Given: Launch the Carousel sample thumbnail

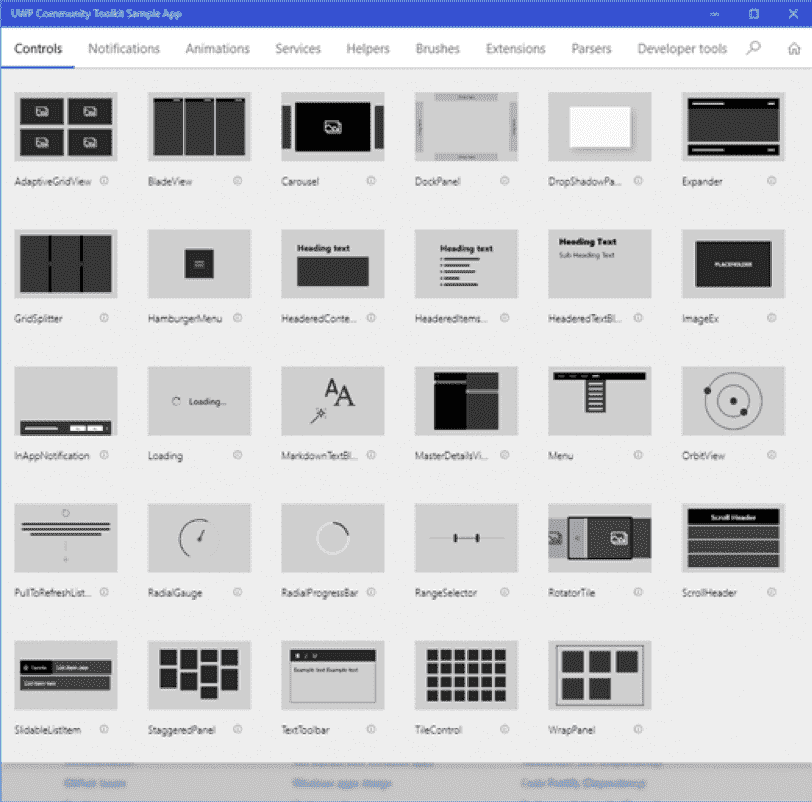Looking at the screenshot, I should (x=333, y=127).
